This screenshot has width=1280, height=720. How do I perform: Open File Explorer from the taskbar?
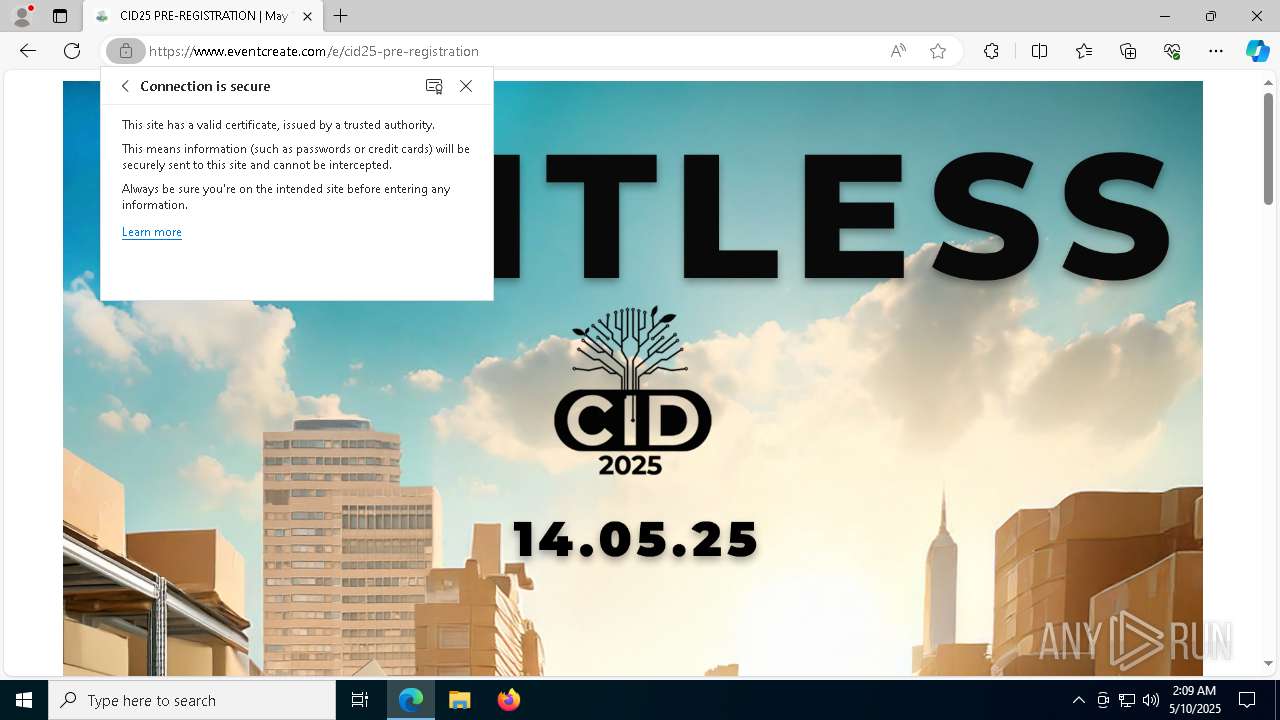point(459,700)
